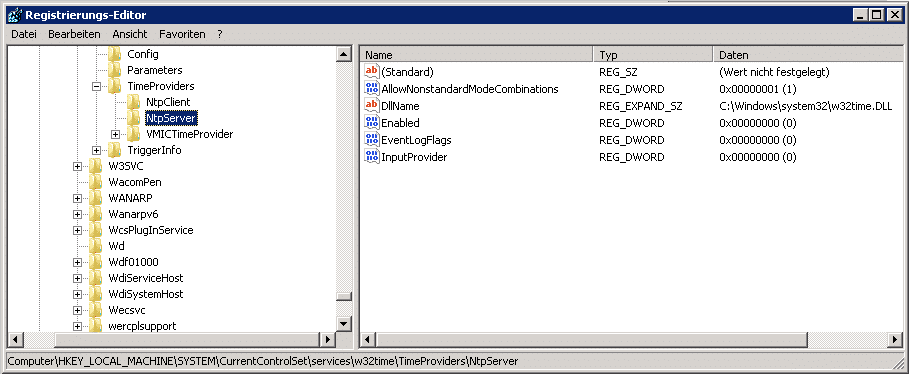
Task: Click the NtpServer folder icon
Action: (x=134, y=118)
